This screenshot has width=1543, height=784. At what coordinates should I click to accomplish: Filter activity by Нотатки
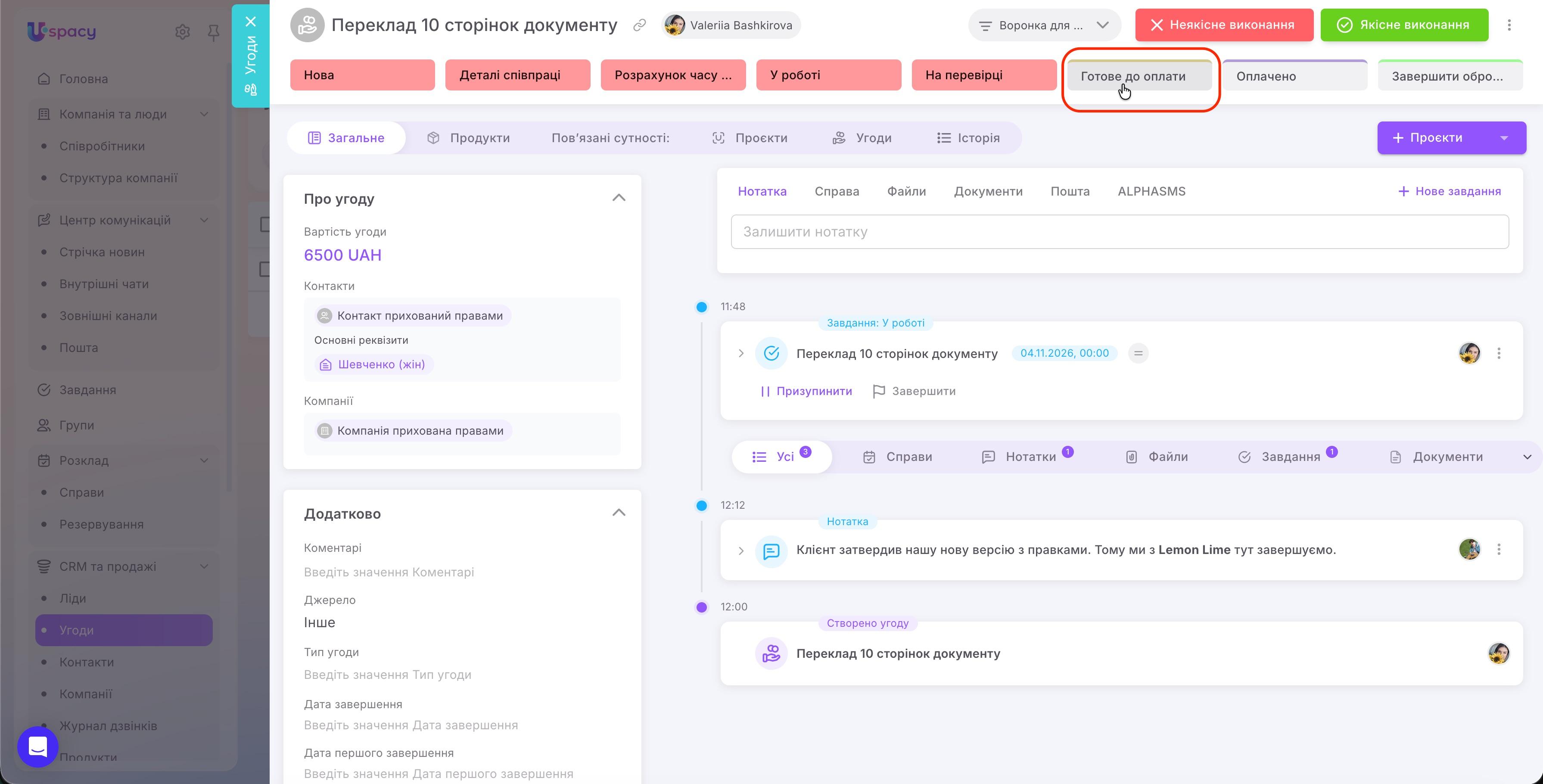pyautogui.click(x=1027, y=457)
